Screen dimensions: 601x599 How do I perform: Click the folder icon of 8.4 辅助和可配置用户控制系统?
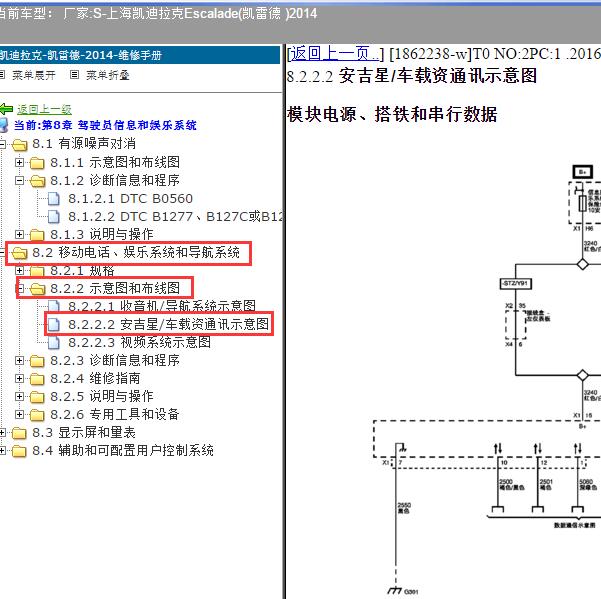(19, 451)
